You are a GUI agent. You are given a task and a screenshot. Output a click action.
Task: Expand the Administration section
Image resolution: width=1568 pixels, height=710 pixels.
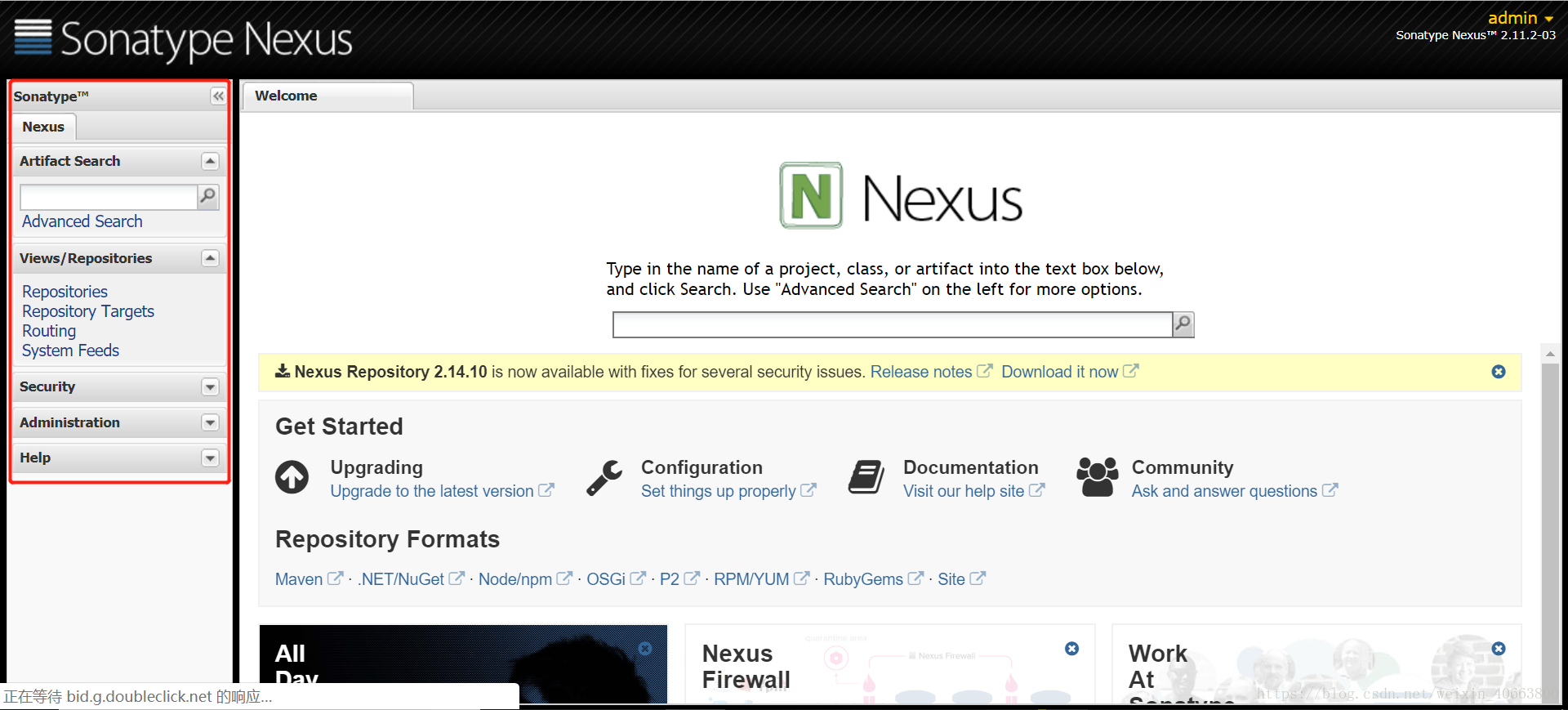[x=210, y=422]
